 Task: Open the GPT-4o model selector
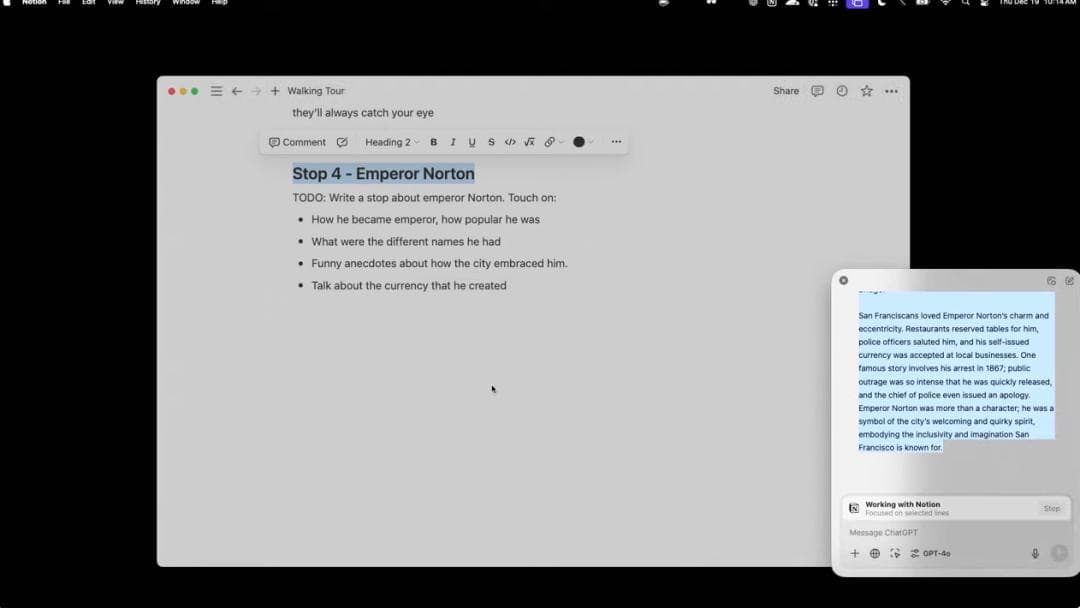tap(931, 553)
